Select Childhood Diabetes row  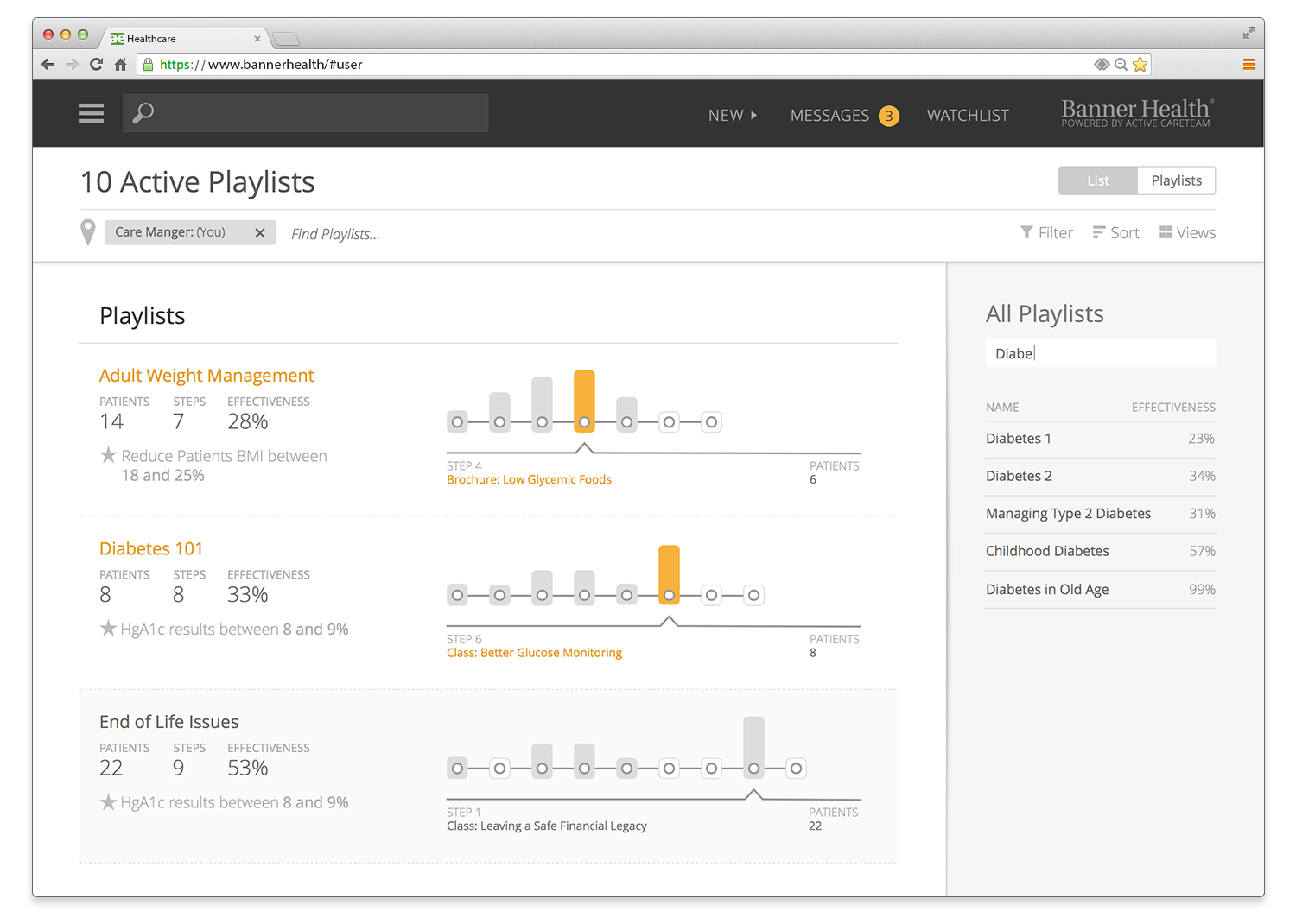1101,551
